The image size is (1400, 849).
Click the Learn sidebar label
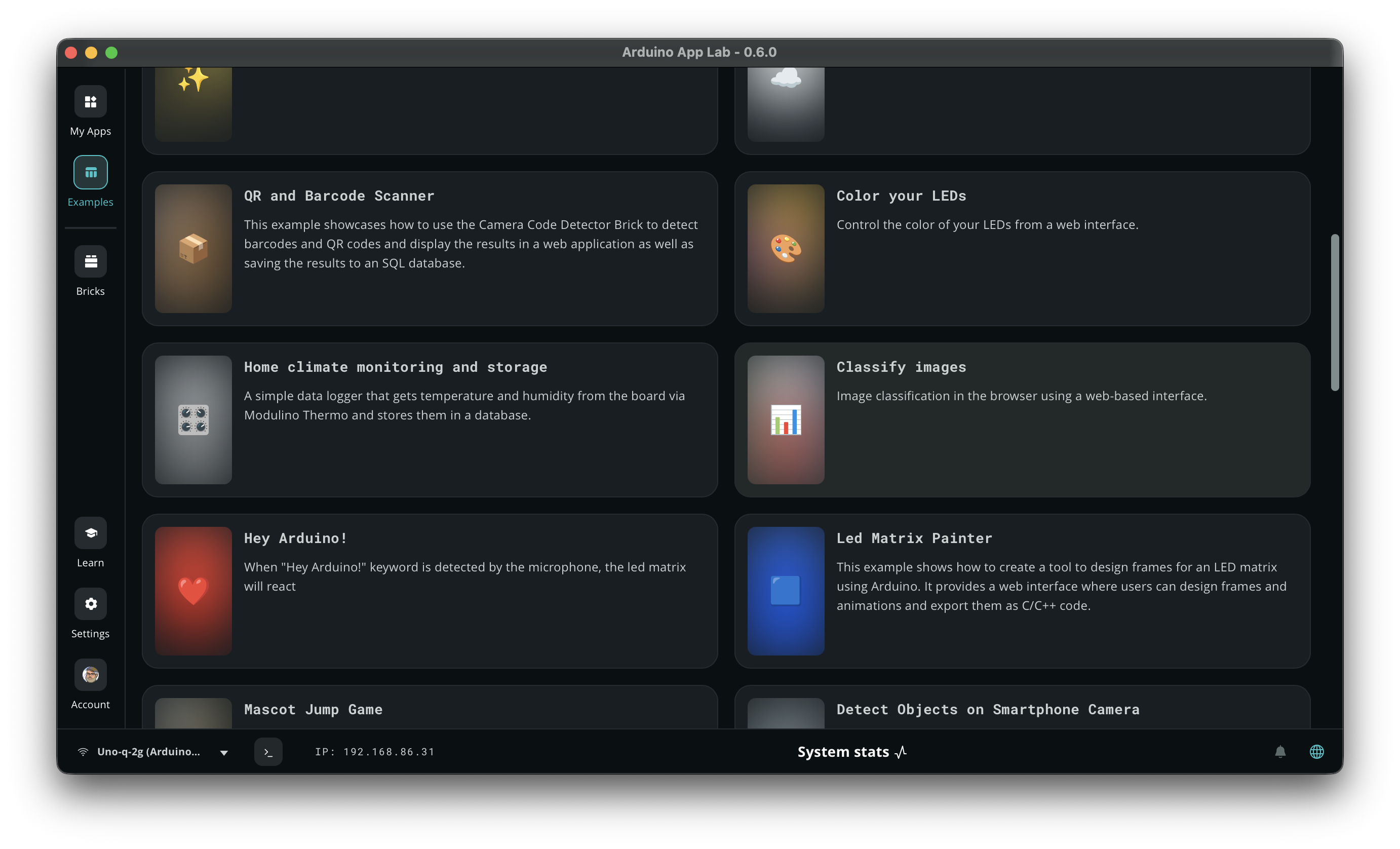(x=90, y=563)
